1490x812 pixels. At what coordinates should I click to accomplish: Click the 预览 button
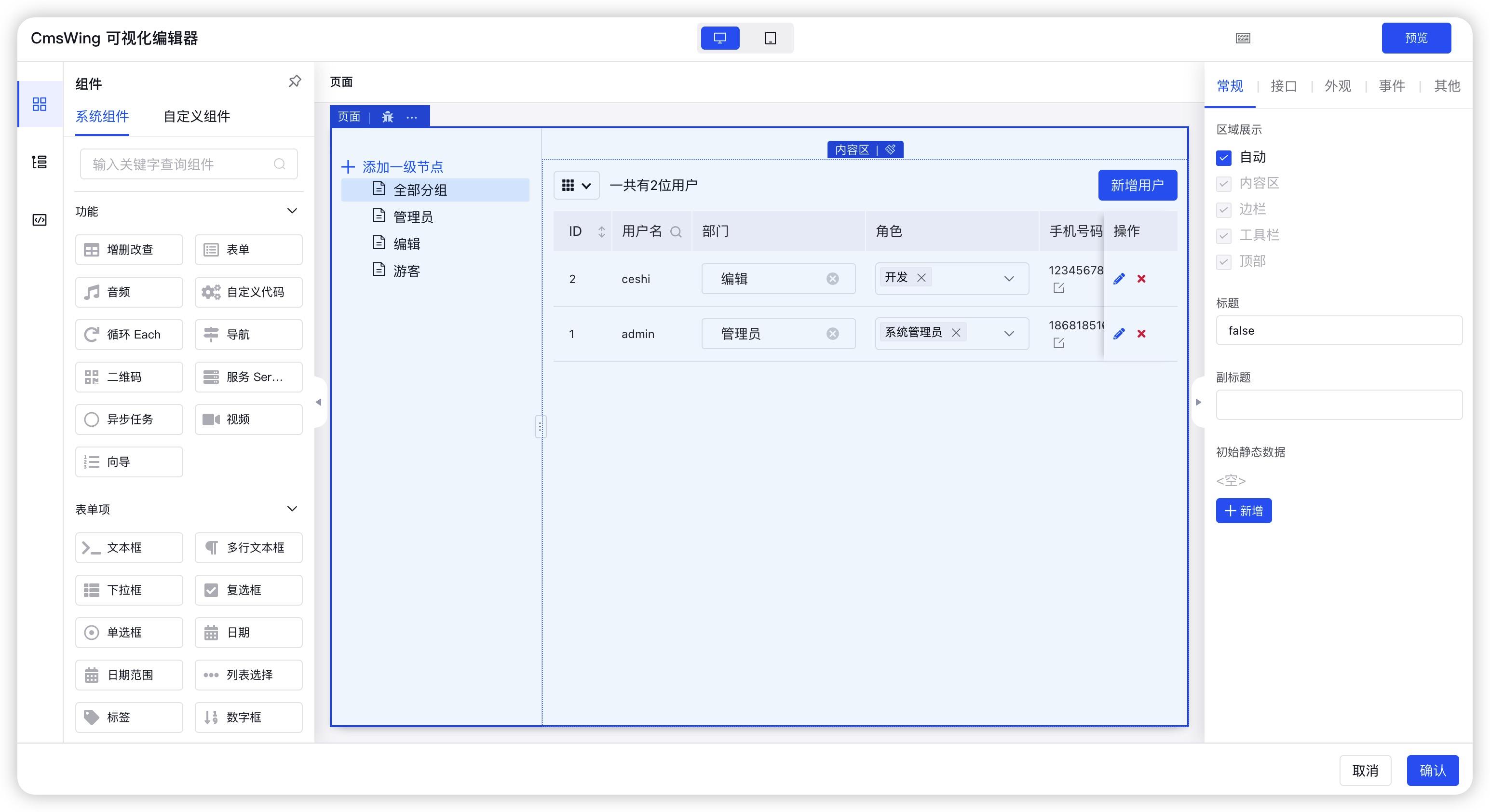1416,38
